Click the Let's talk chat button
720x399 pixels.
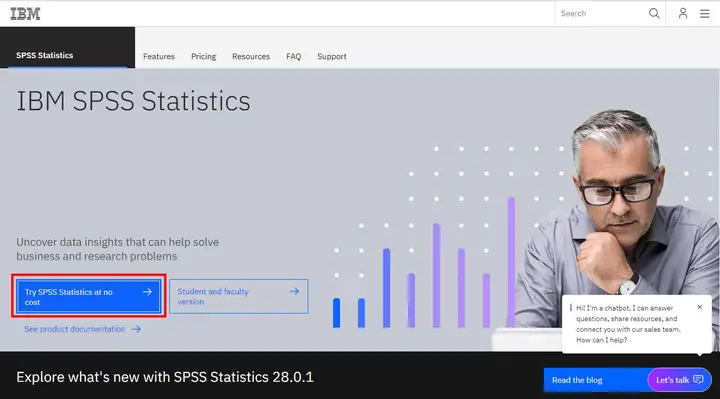(680, 380)
